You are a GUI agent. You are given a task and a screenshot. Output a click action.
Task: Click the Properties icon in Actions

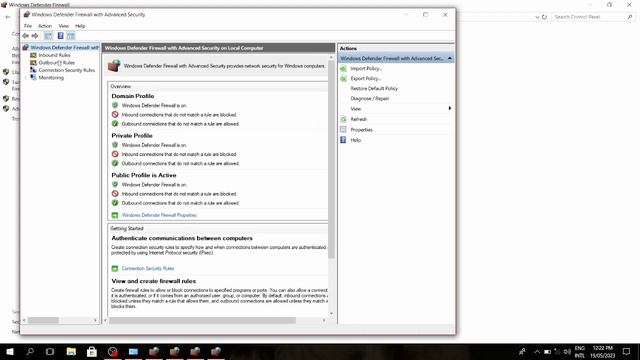pos(343,130)
